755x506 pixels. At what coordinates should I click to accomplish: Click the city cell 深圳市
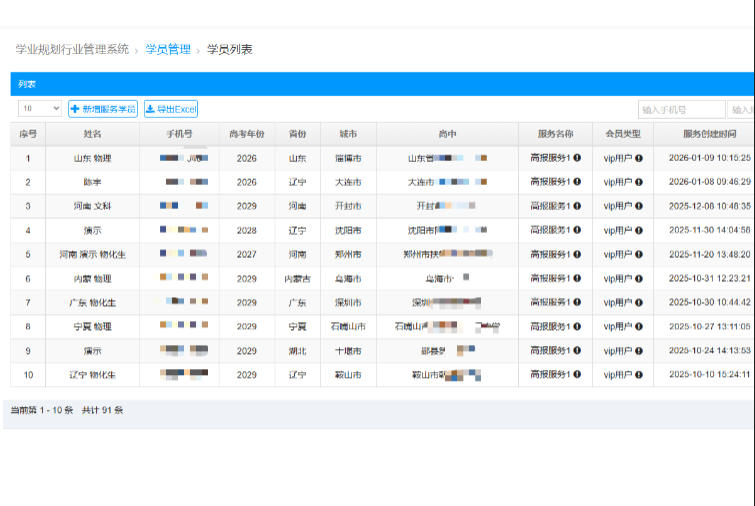tap(348, 302)
